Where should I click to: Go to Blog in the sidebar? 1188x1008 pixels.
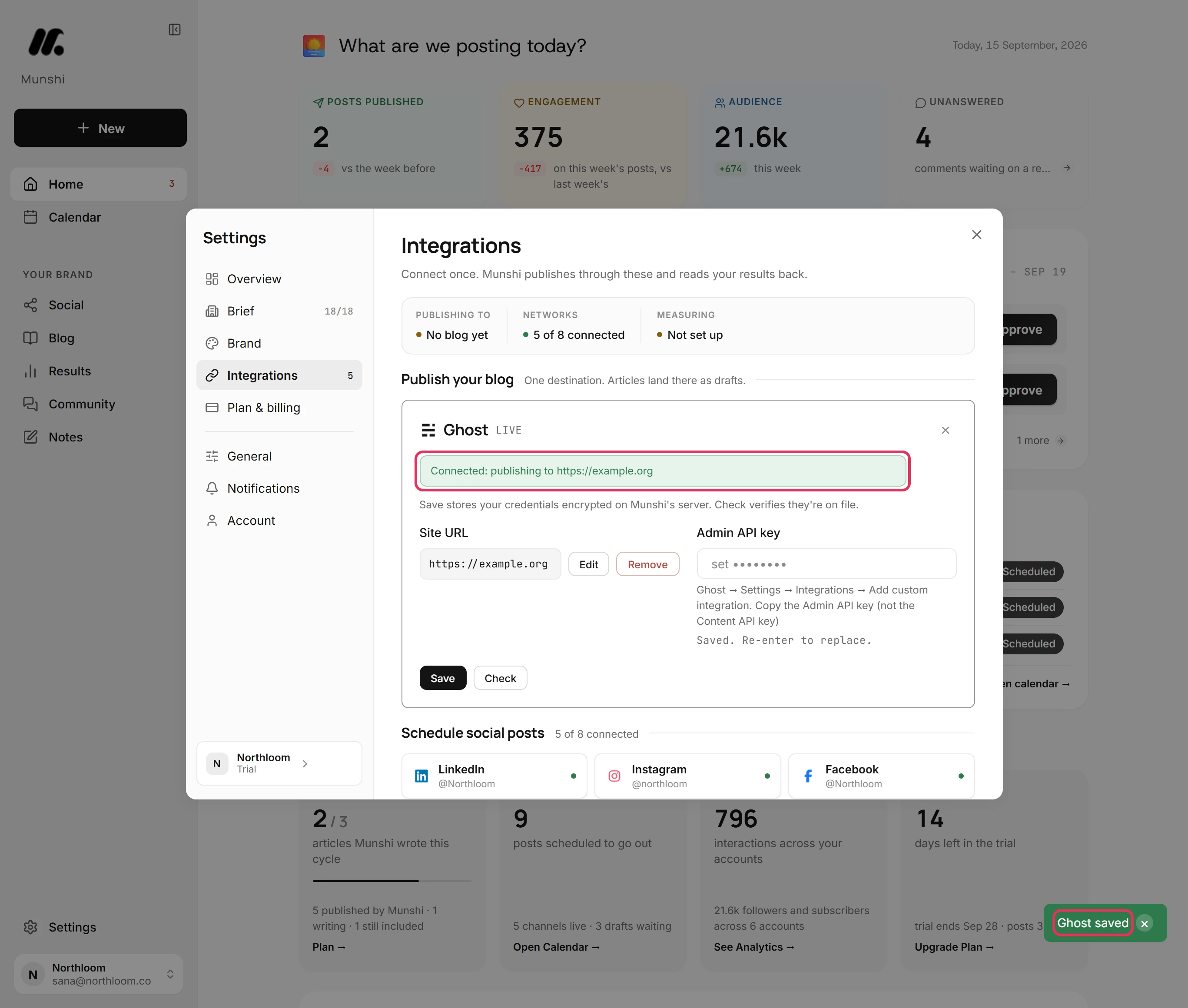(98, 338)
